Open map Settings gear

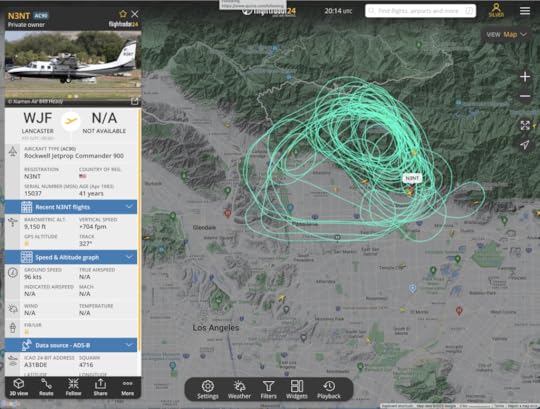[208, 389]
